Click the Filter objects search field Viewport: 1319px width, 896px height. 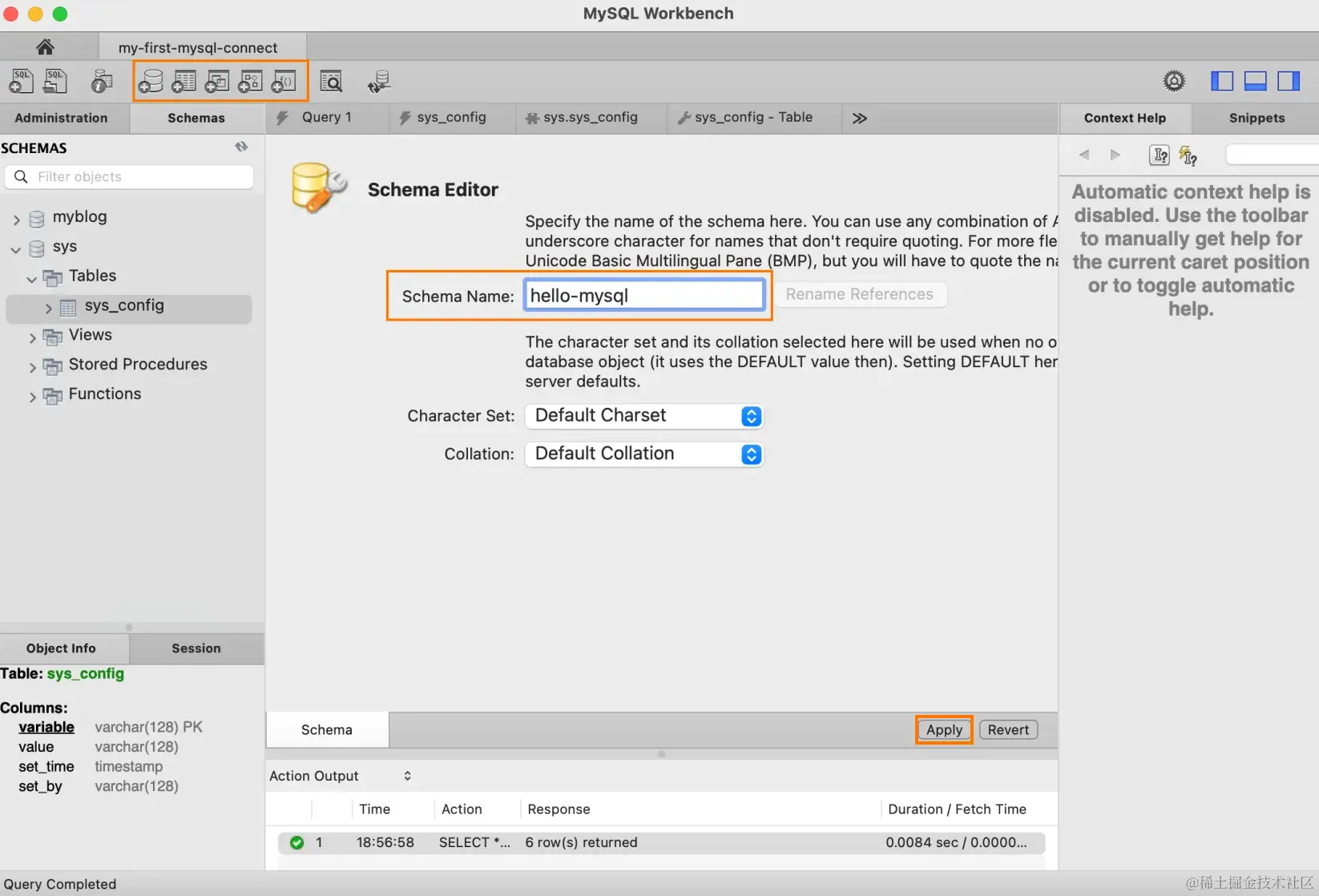pyautogui.click(x=129, y=177)
